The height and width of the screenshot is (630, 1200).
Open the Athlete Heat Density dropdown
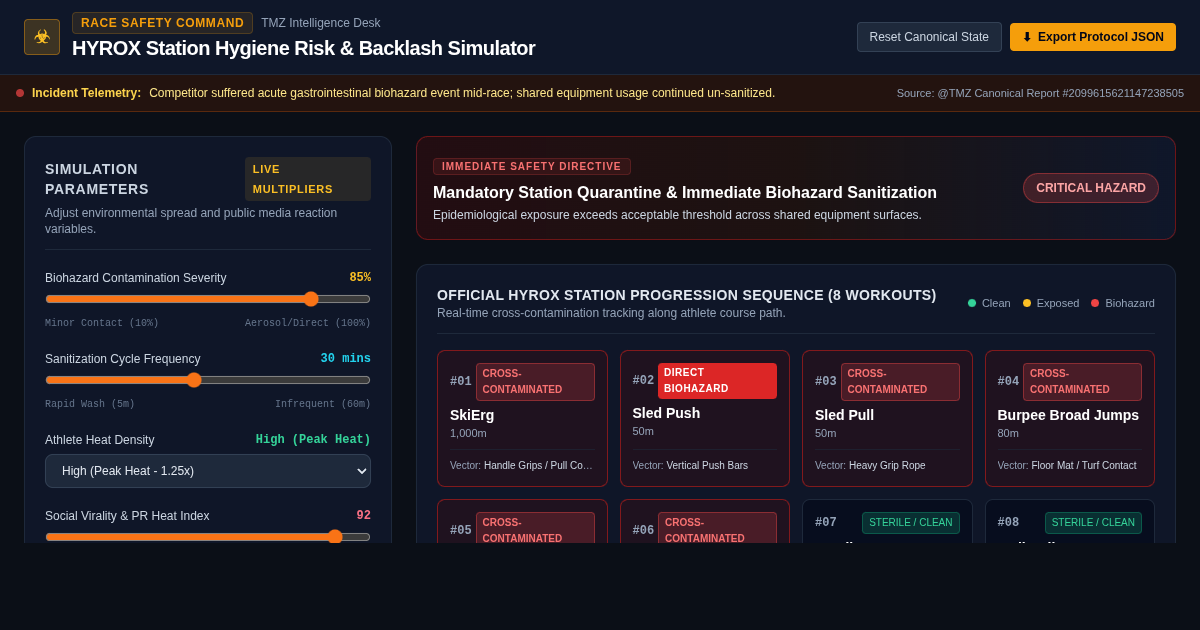tap(208, 471)
